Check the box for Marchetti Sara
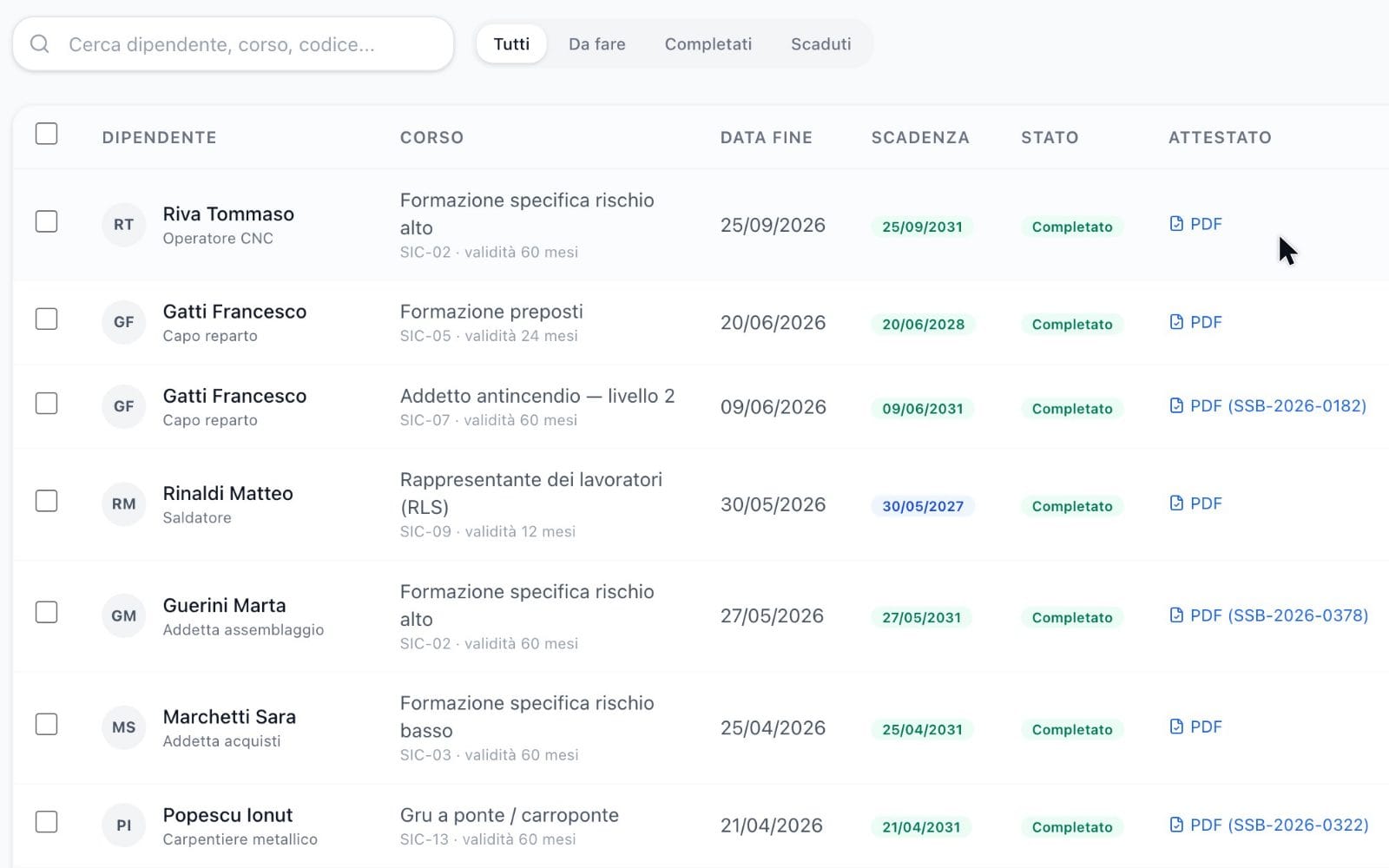Screen dimensions: 1389x868 pos(46,724)
